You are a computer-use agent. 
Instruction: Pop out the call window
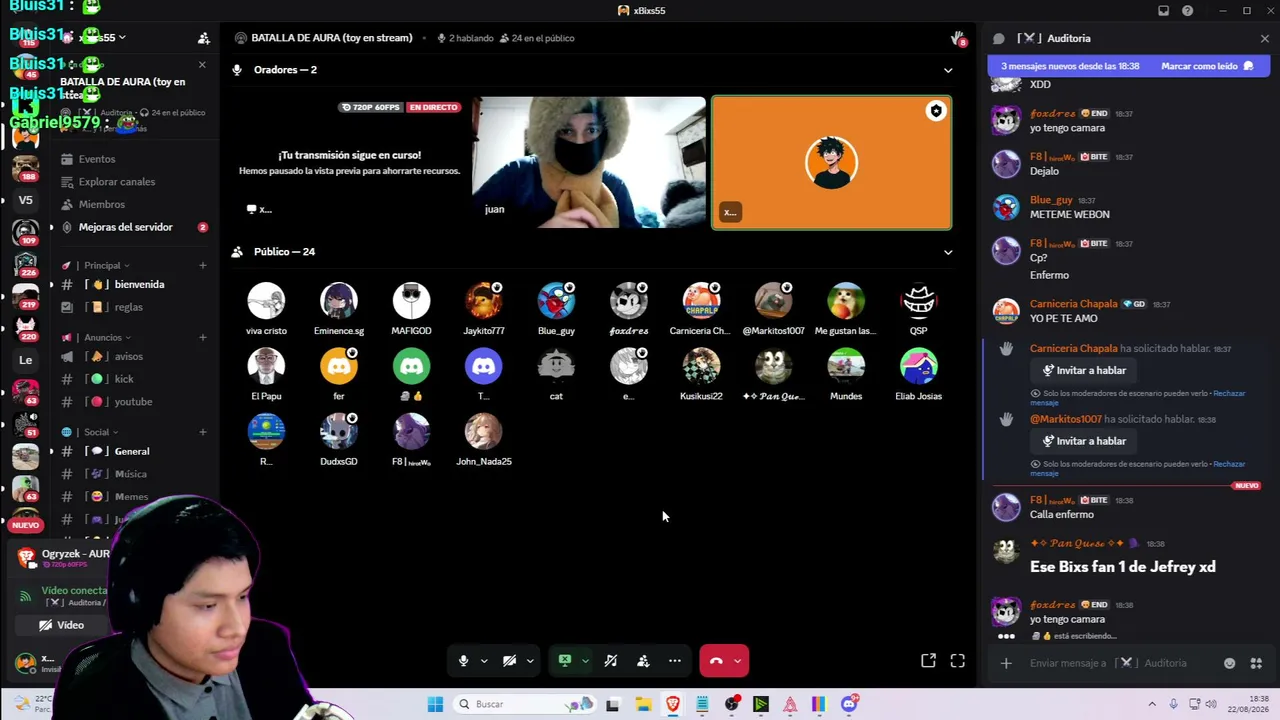point(928,661)
